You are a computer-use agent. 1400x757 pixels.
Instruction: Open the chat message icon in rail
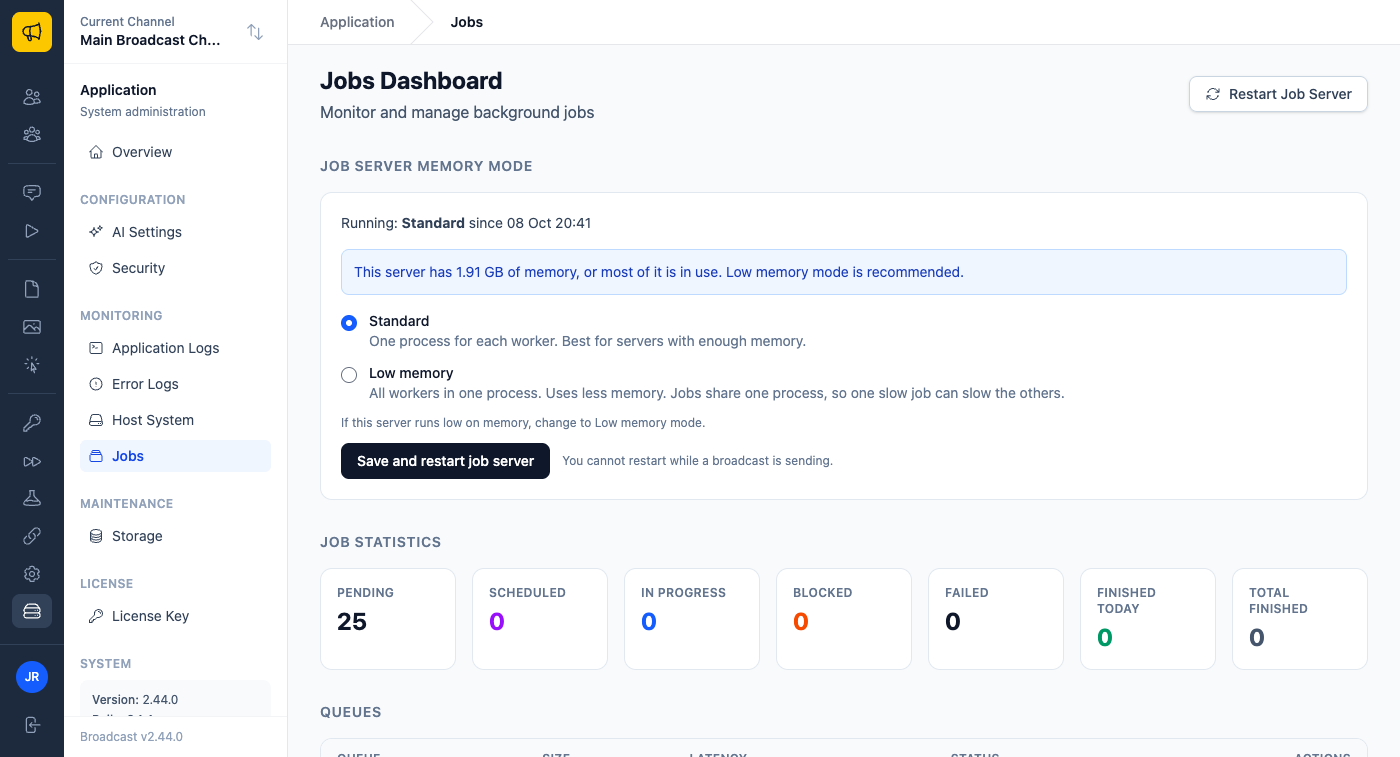point(32,193)
